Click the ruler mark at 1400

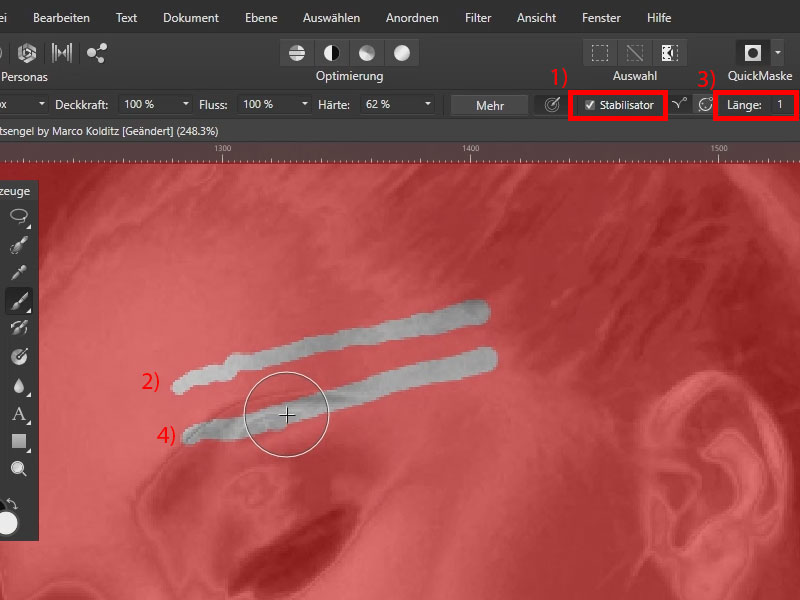click(x=470, y=148)
